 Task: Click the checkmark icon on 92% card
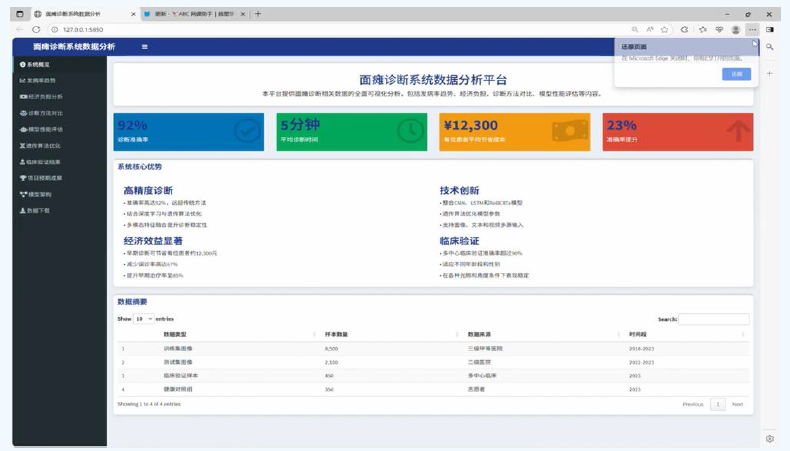click(247, 132)
